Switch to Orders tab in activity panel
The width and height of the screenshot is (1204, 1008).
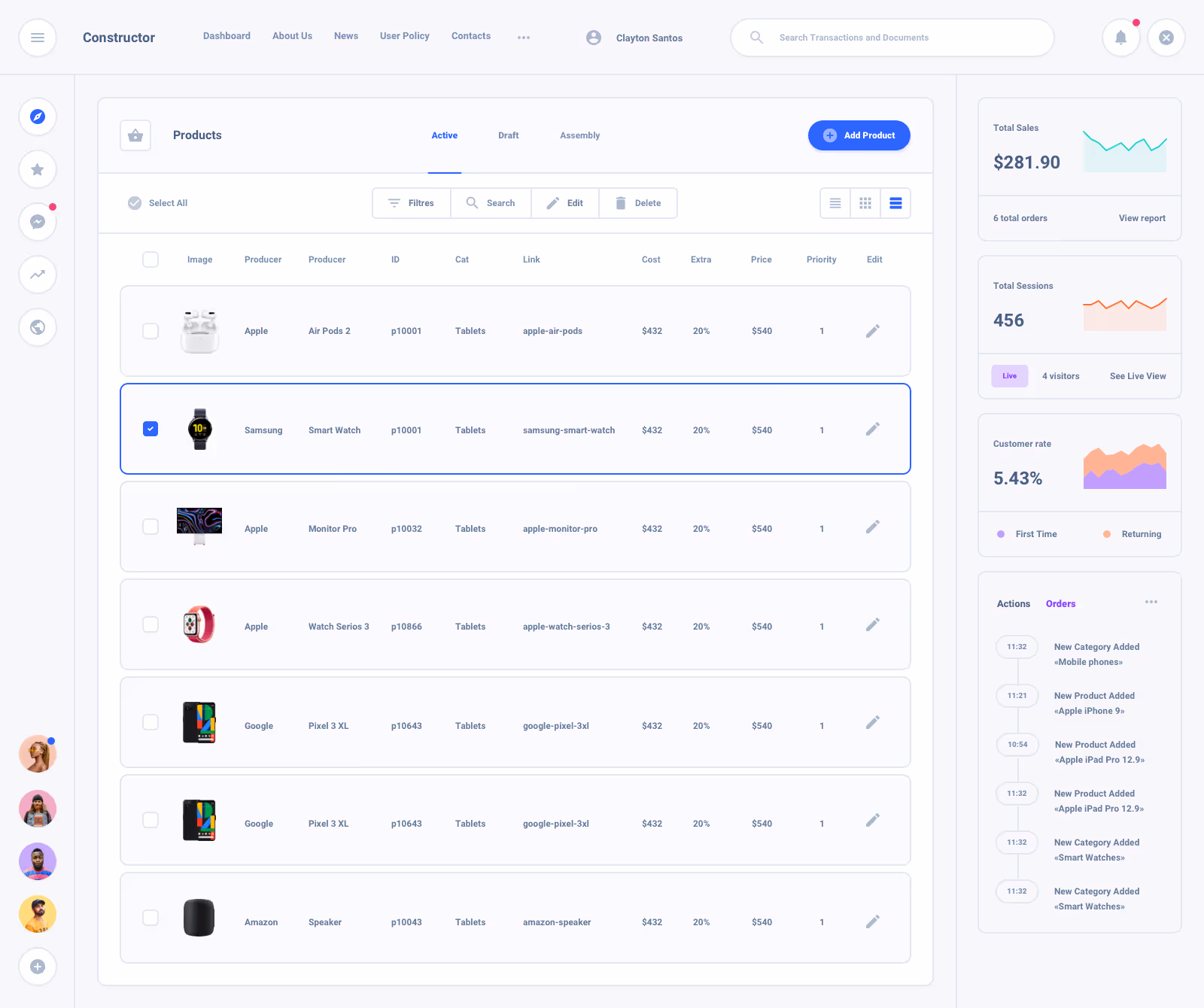click(x=1061, y=604)
